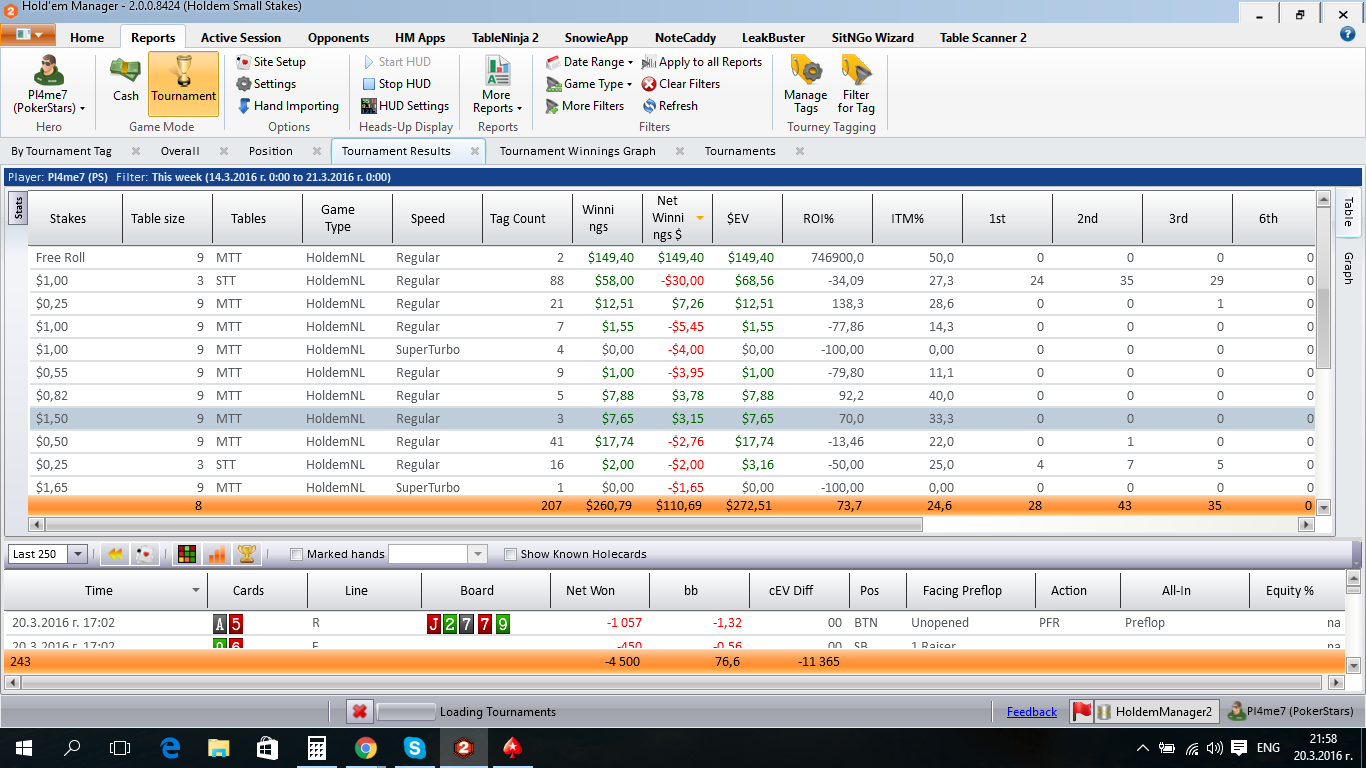
Task: Close the By Tournament Tag report tab
Action: tap(135, 152)
